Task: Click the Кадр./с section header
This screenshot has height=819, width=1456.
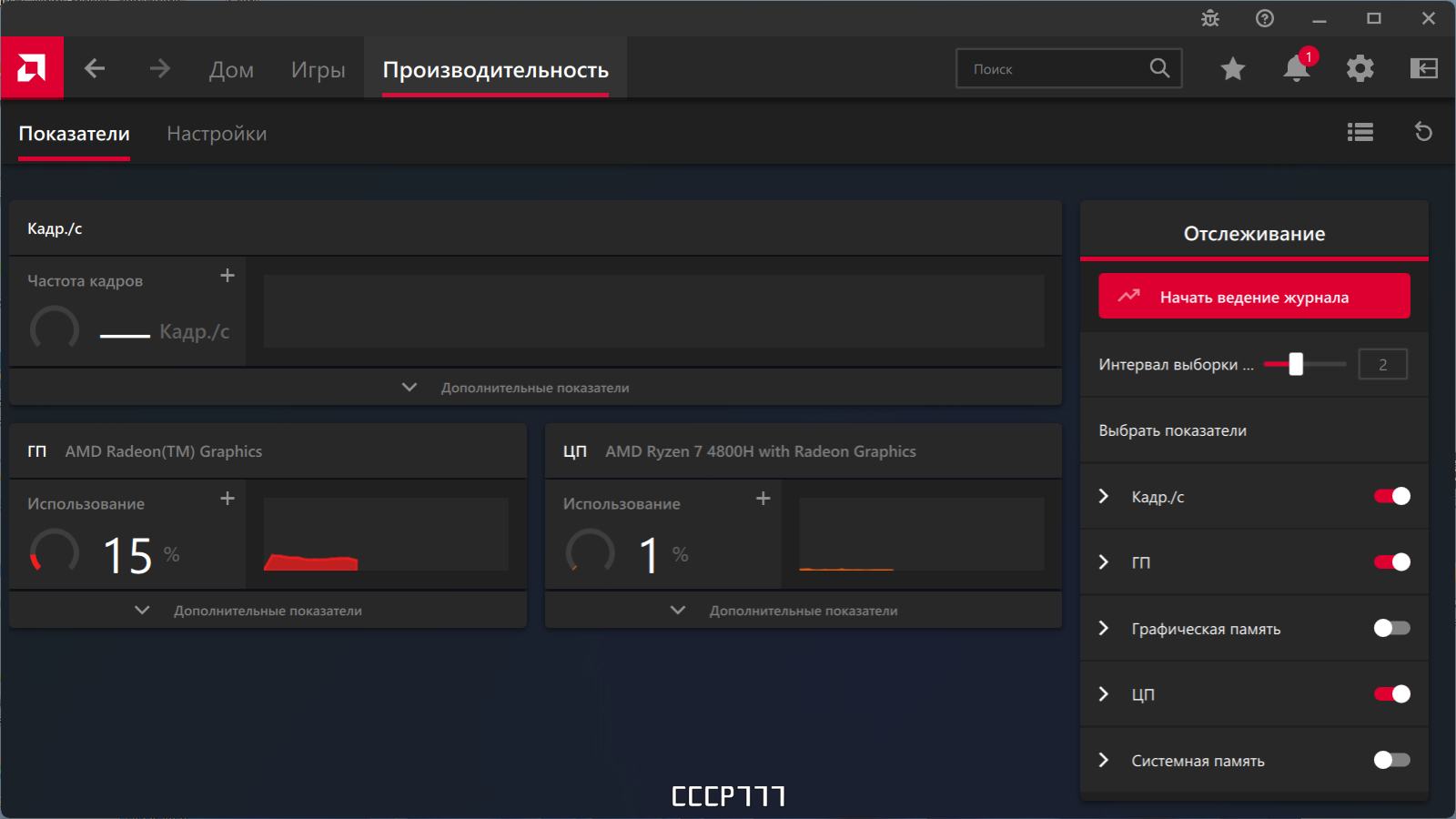Action: (x=535, y=228)
